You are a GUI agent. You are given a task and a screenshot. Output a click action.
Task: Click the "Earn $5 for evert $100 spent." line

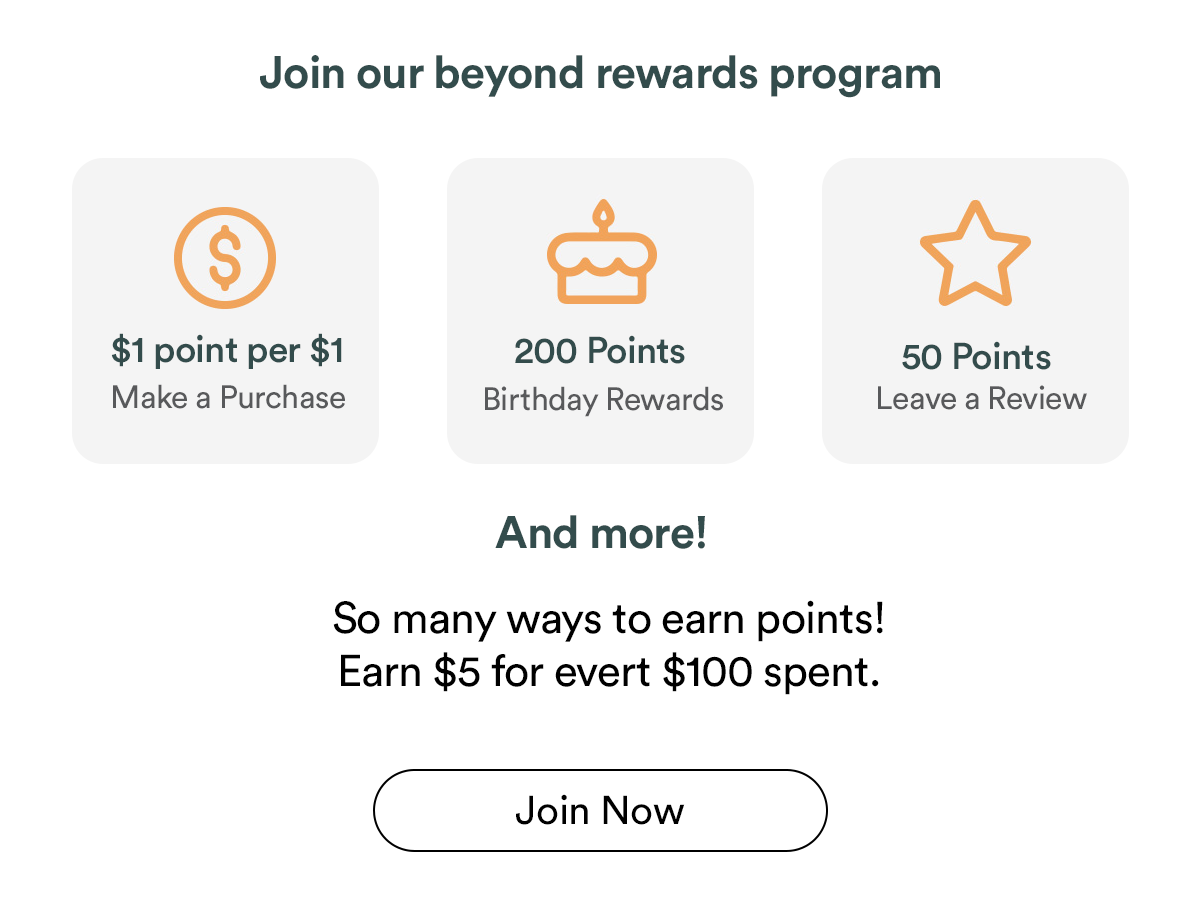click(x=609, y=672)
